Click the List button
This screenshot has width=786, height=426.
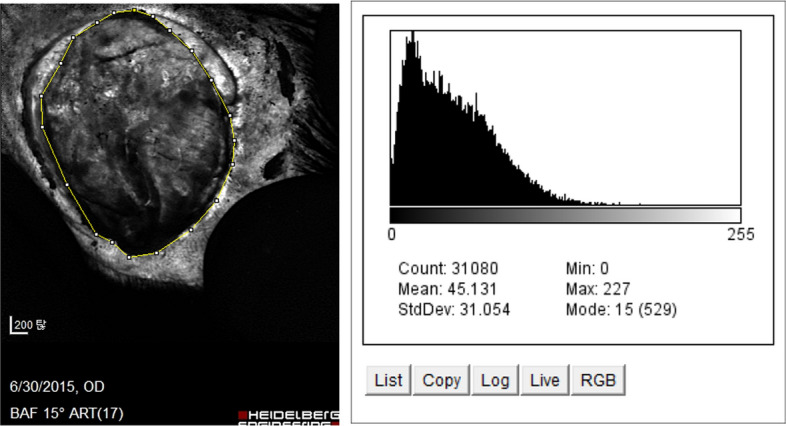tap(388, 380)
